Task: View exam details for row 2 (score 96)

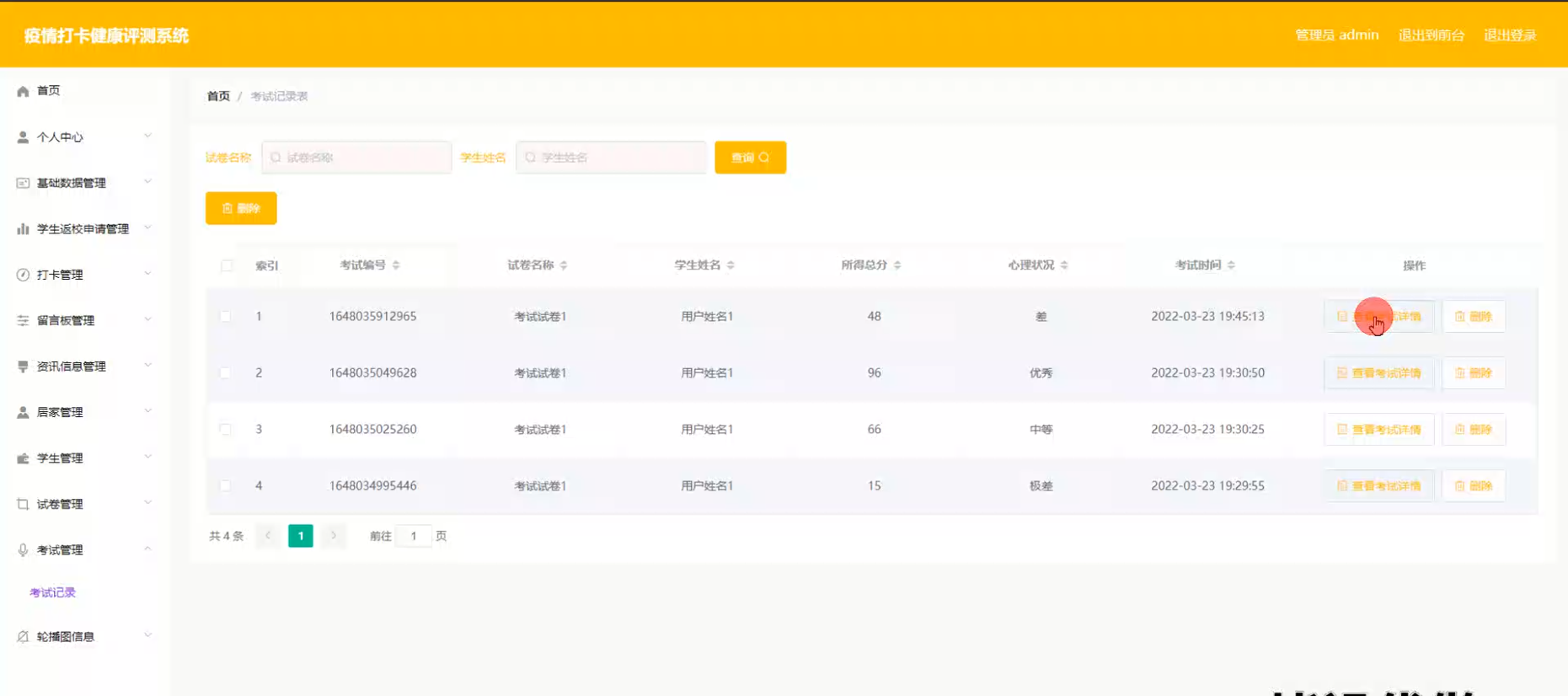Action: pos(1378,372)
